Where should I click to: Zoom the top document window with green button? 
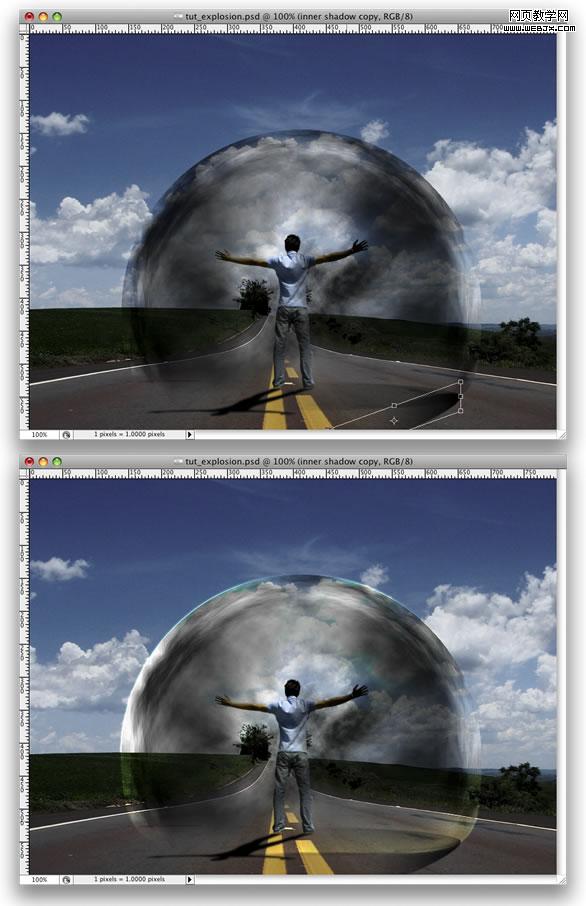[57, 17]
